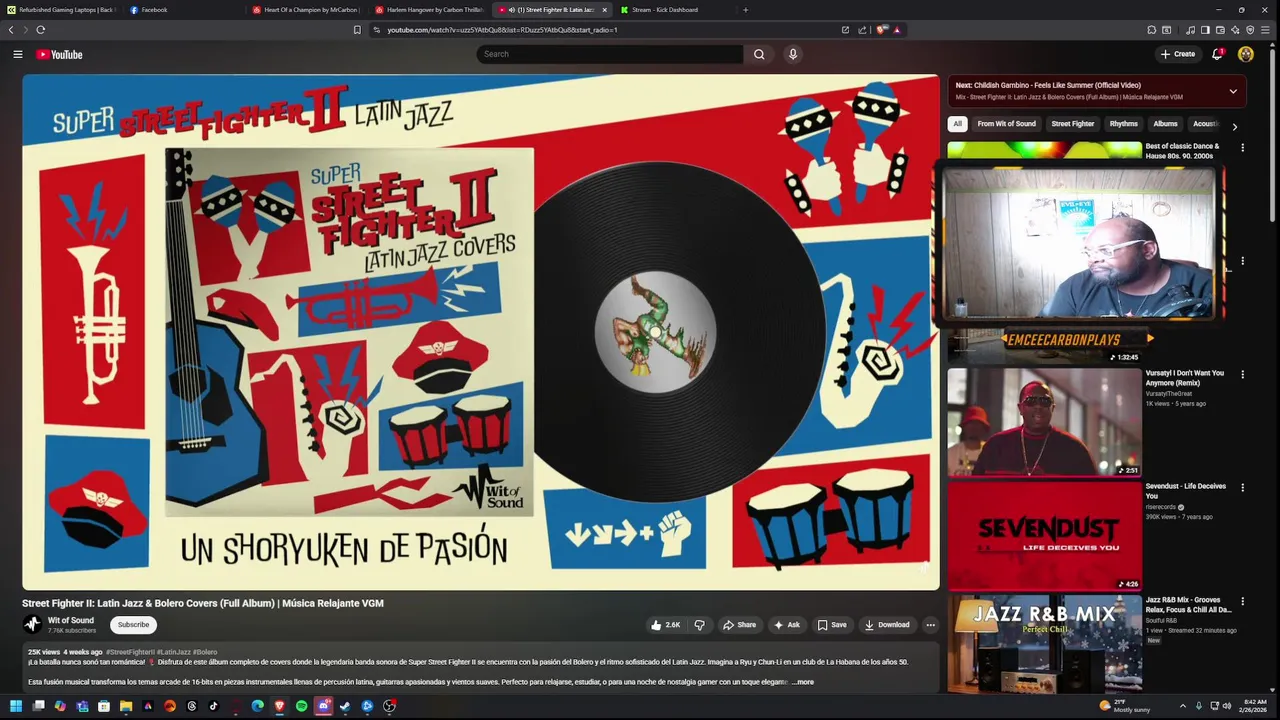Open Wit of Sound channel avatar
Viewport: 1280px width, 720px height.
[x=32, y=624]
